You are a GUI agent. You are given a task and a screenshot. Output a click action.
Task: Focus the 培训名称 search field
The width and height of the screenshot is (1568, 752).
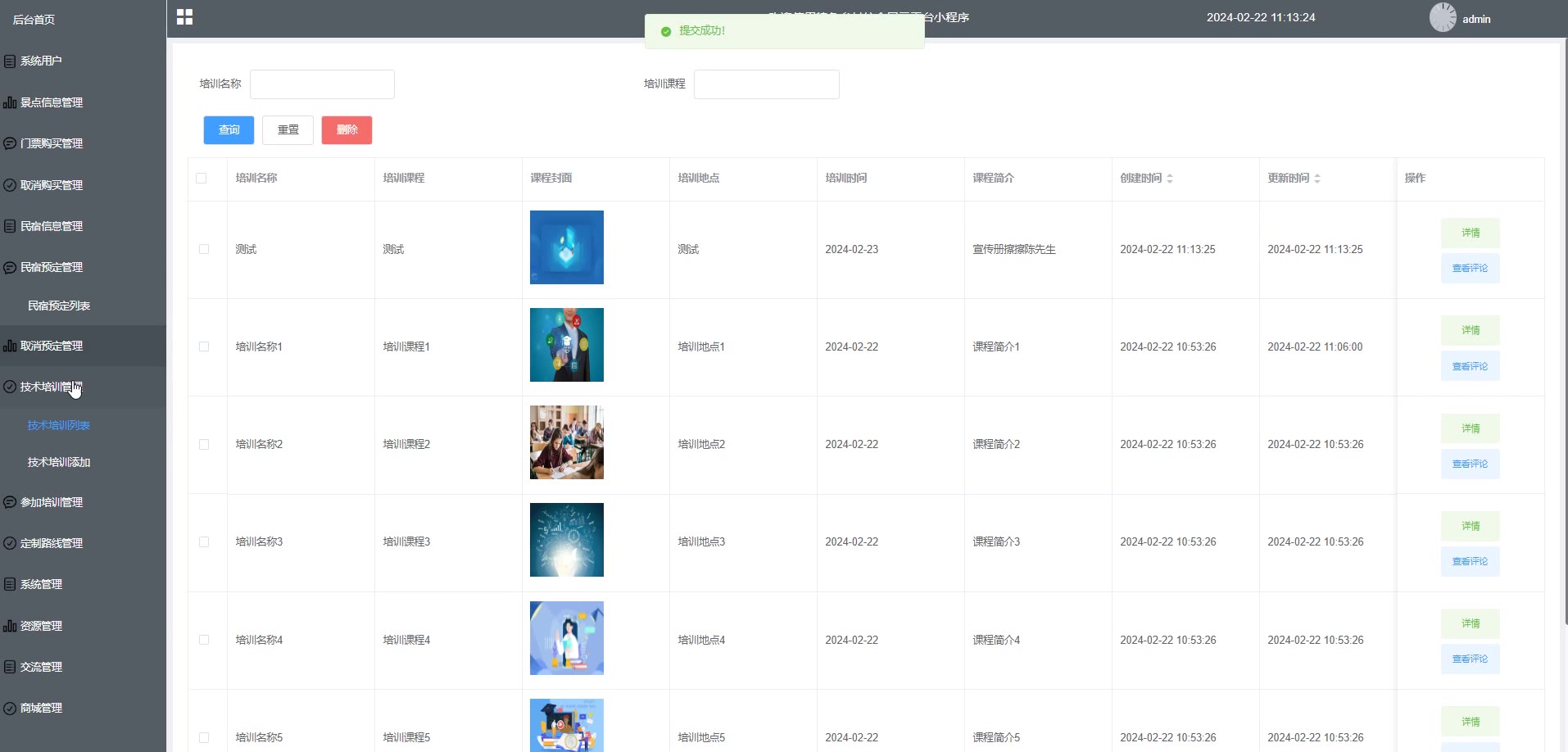click(322, 84)
